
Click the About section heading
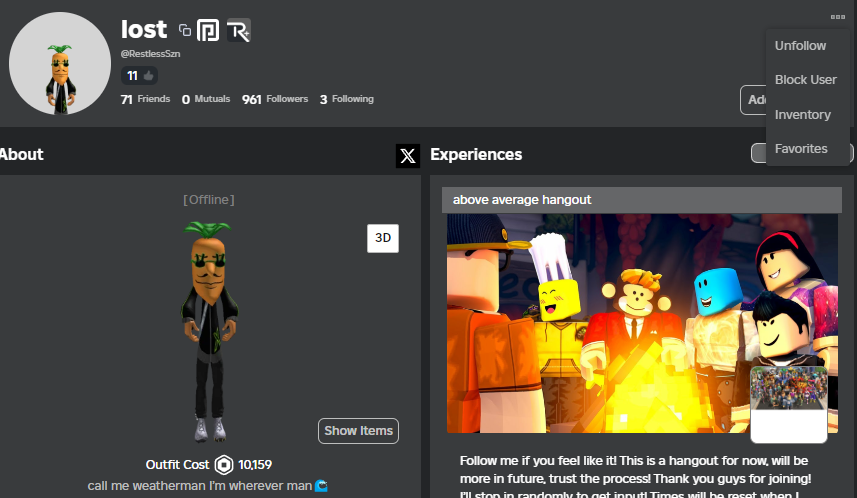coord(21,154)
